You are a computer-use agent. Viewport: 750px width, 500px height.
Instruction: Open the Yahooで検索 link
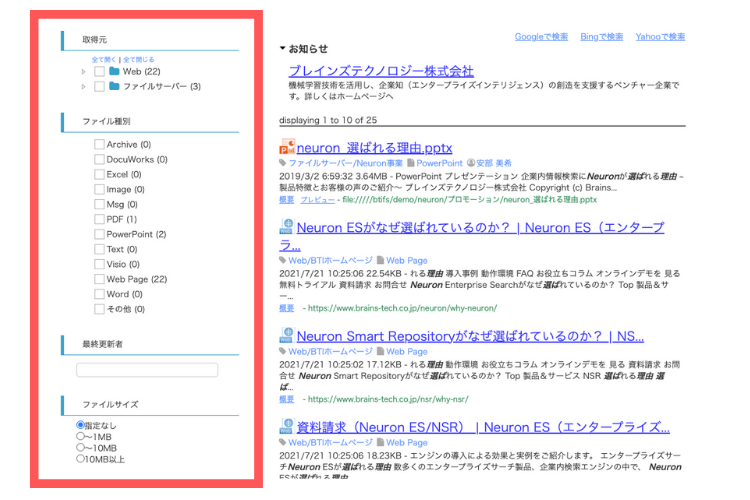(x=660, y=37)
